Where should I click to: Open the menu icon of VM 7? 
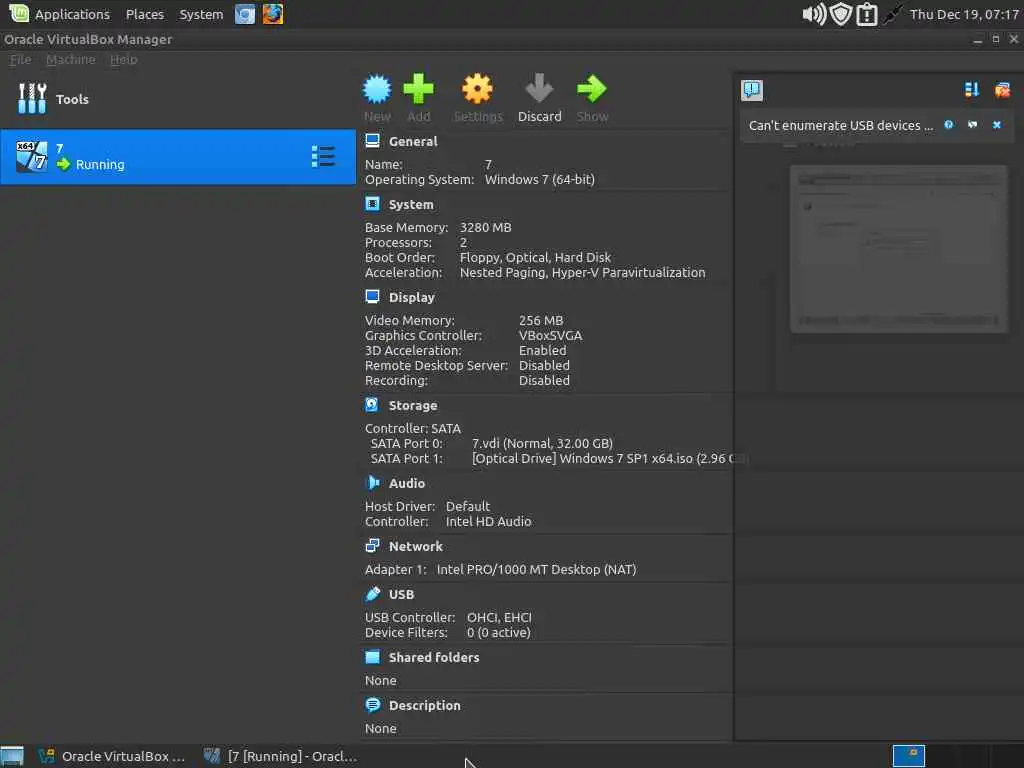click(x=323, y=157)
